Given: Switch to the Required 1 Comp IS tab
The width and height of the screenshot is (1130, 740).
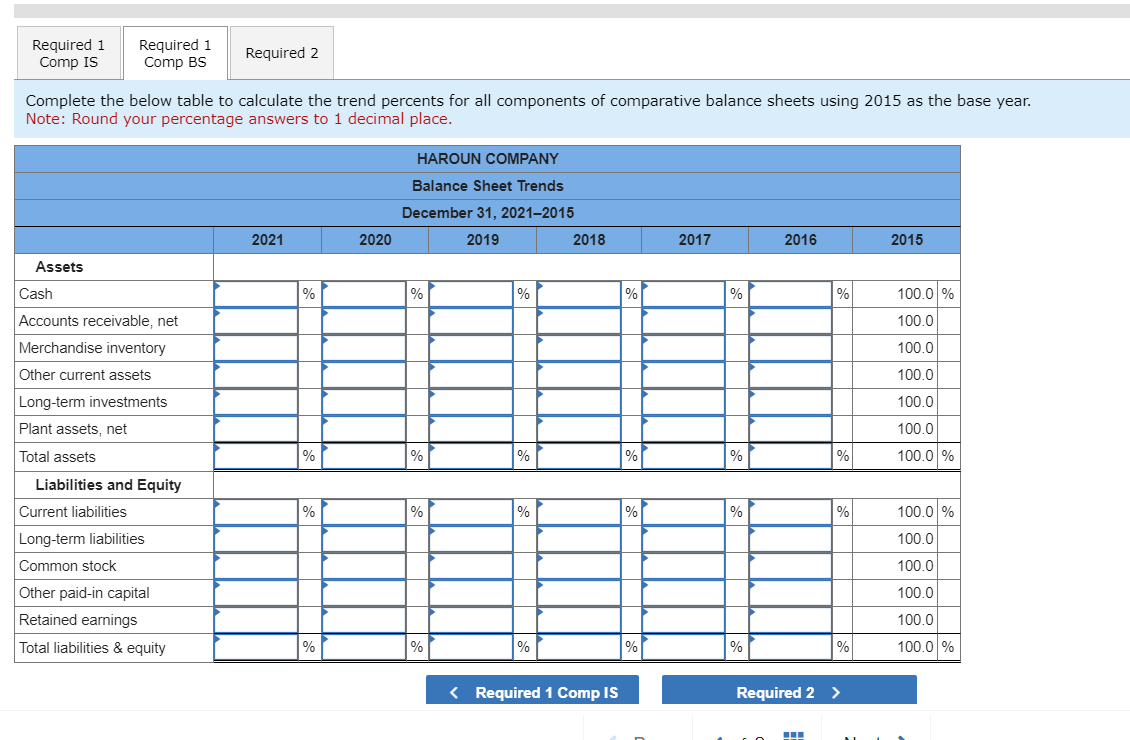Looking at the screenshot, I should (68, 52).
